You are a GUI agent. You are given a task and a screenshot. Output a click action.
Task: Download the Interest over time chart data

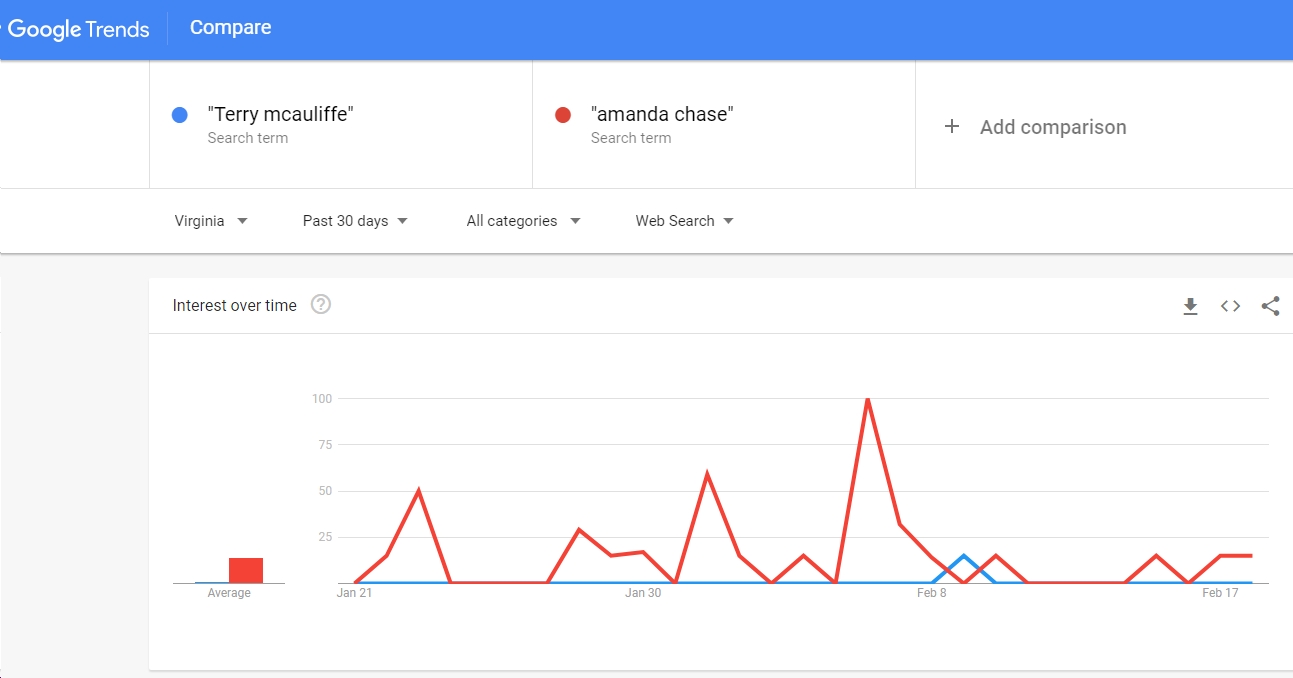click(1190, 306)
